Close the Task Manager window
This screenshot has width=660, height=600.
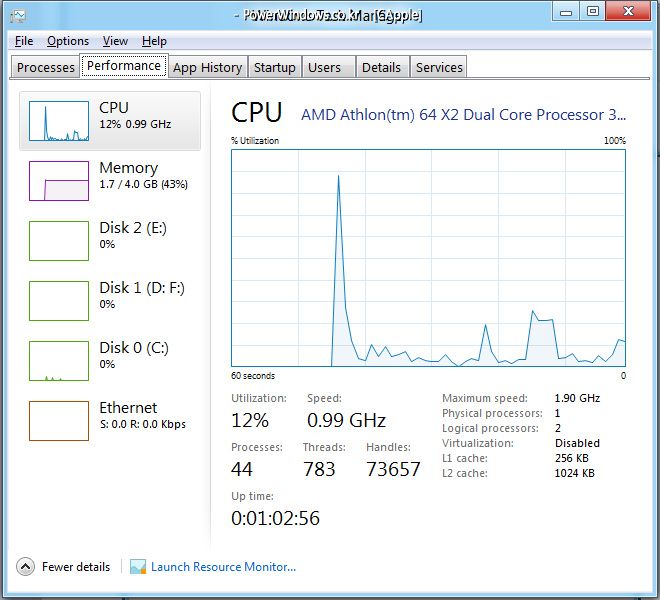[629, 11]
